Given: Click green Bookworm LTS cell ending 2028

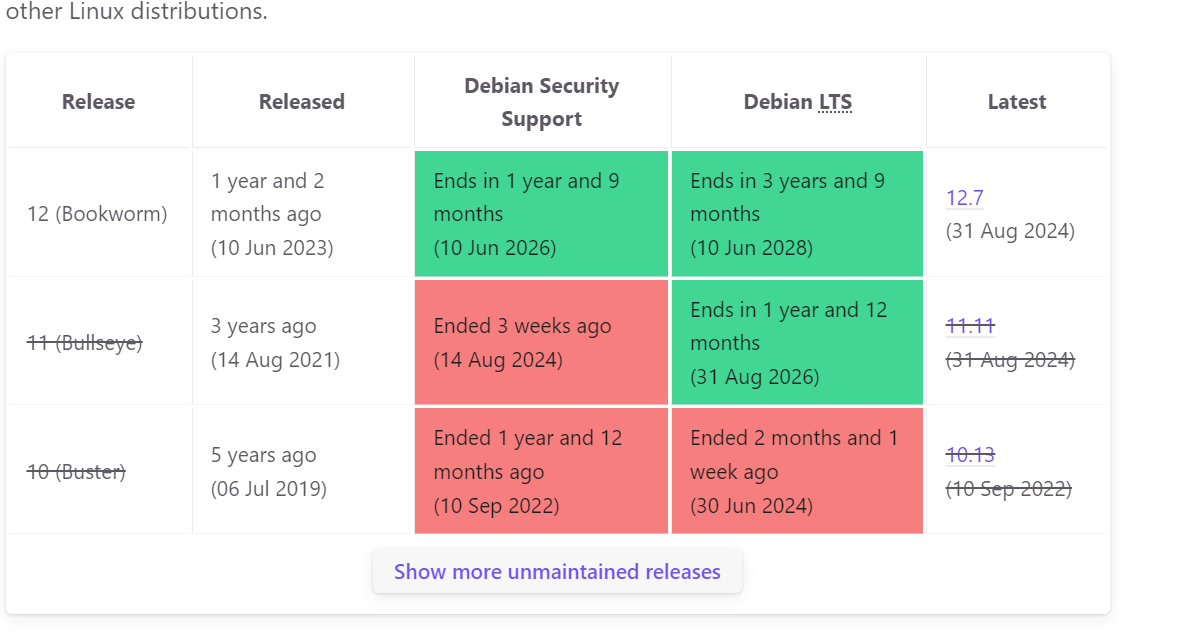Looking at the screenshot, I should 797,214.
